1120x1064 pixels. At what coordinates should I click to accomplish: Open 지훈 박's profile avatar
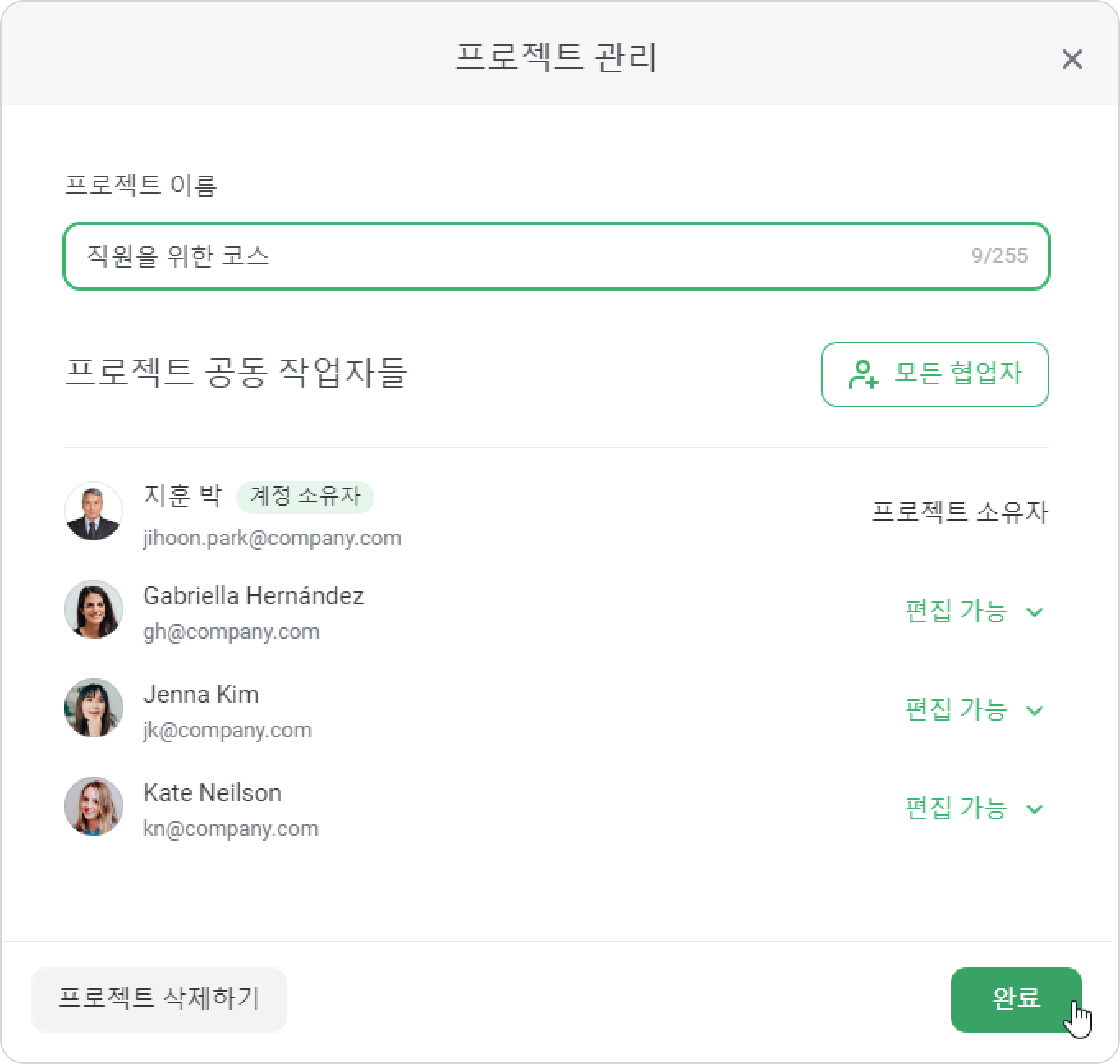pyautogui.click(x=94, y=511)
